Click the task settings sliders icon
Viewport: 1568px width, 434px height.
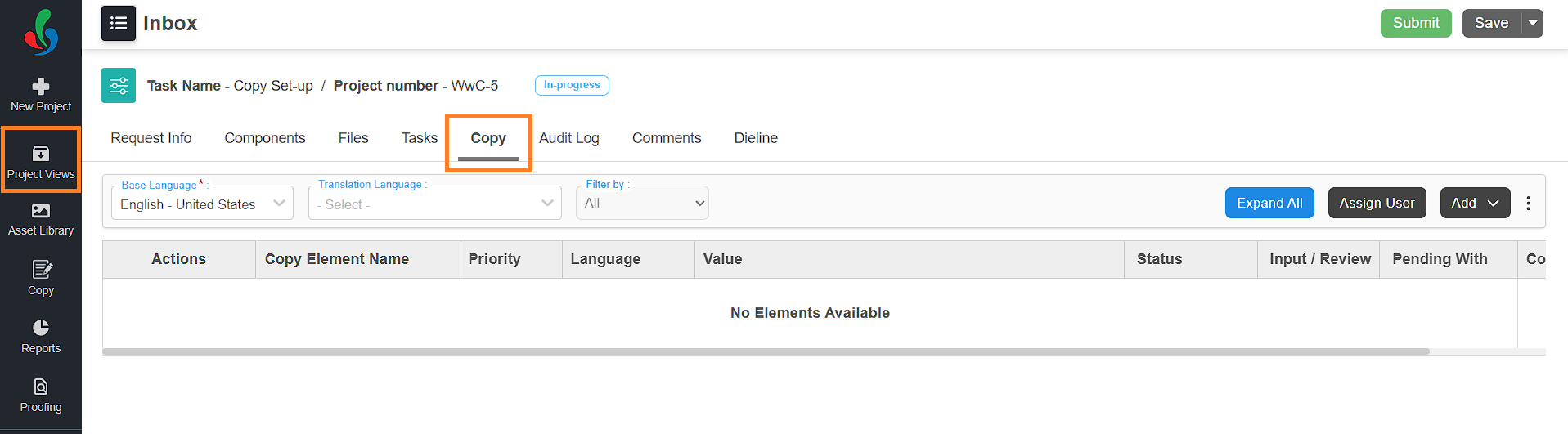tap(119, 86)
